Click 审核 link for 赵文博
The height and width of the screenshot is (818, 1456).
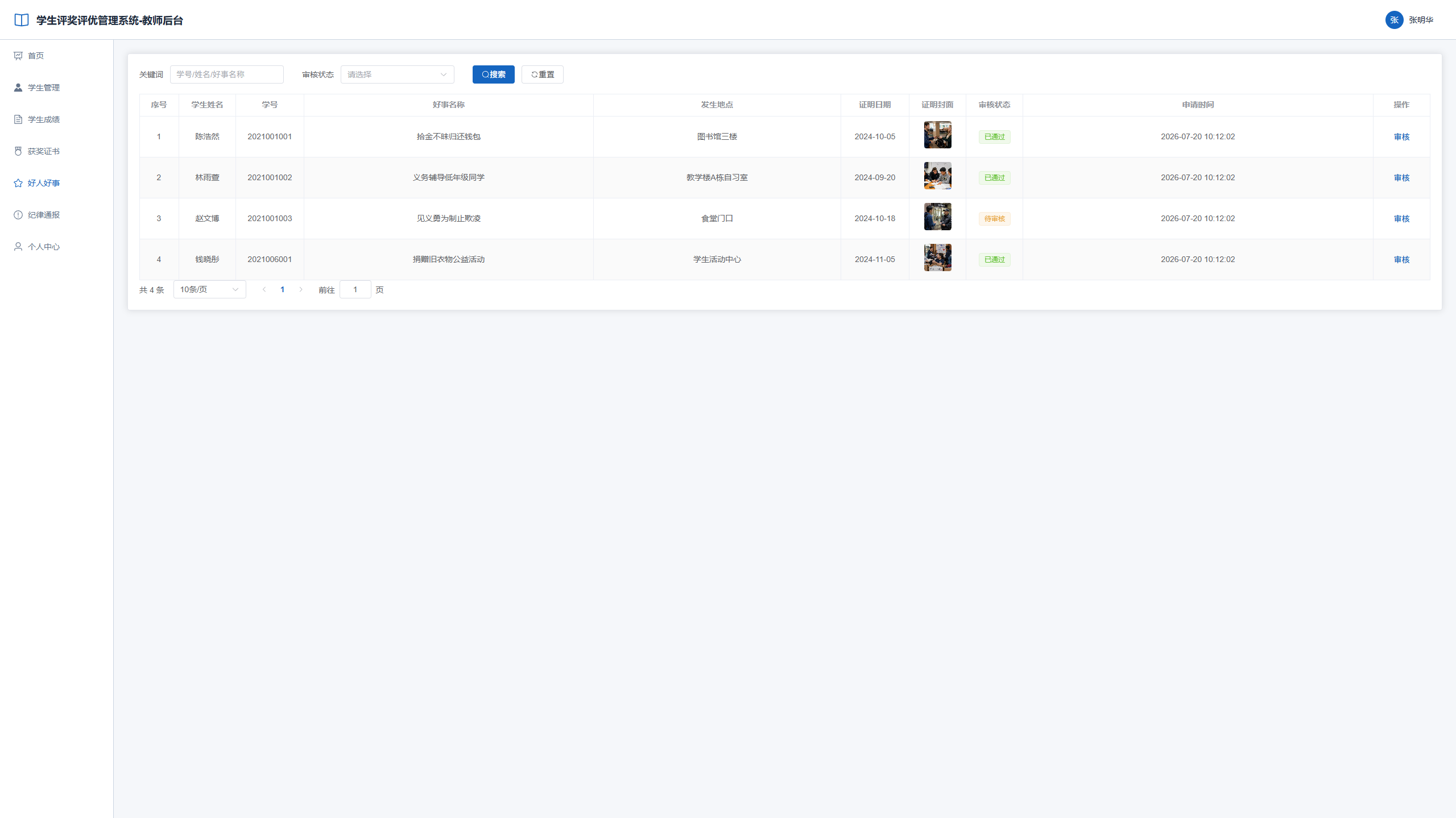coord(1401,219)
